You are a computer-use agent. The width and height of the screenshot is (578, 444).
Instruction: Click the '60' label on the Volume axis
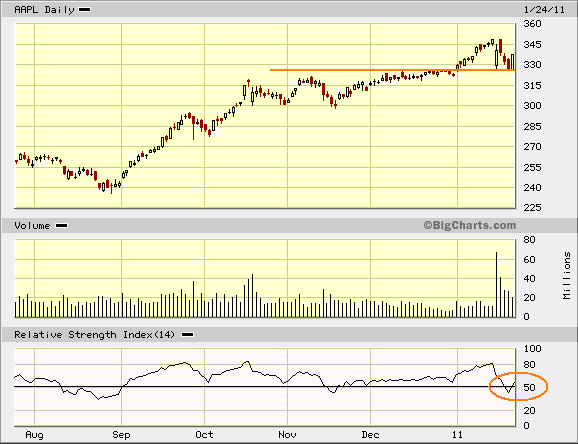tap(529, 260)
